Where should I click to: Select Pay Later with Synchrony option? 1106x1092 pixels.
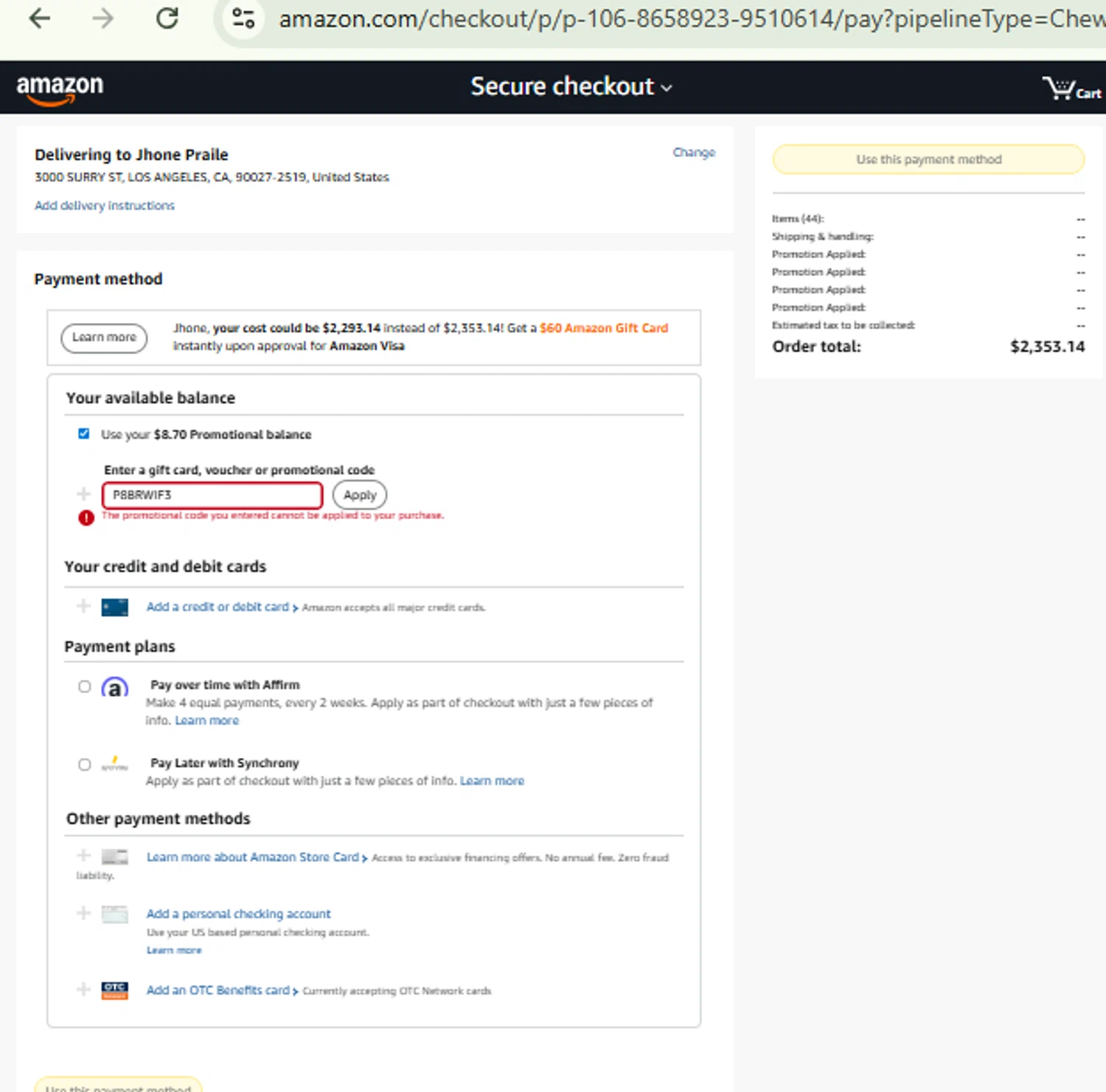tap(85, 765)
